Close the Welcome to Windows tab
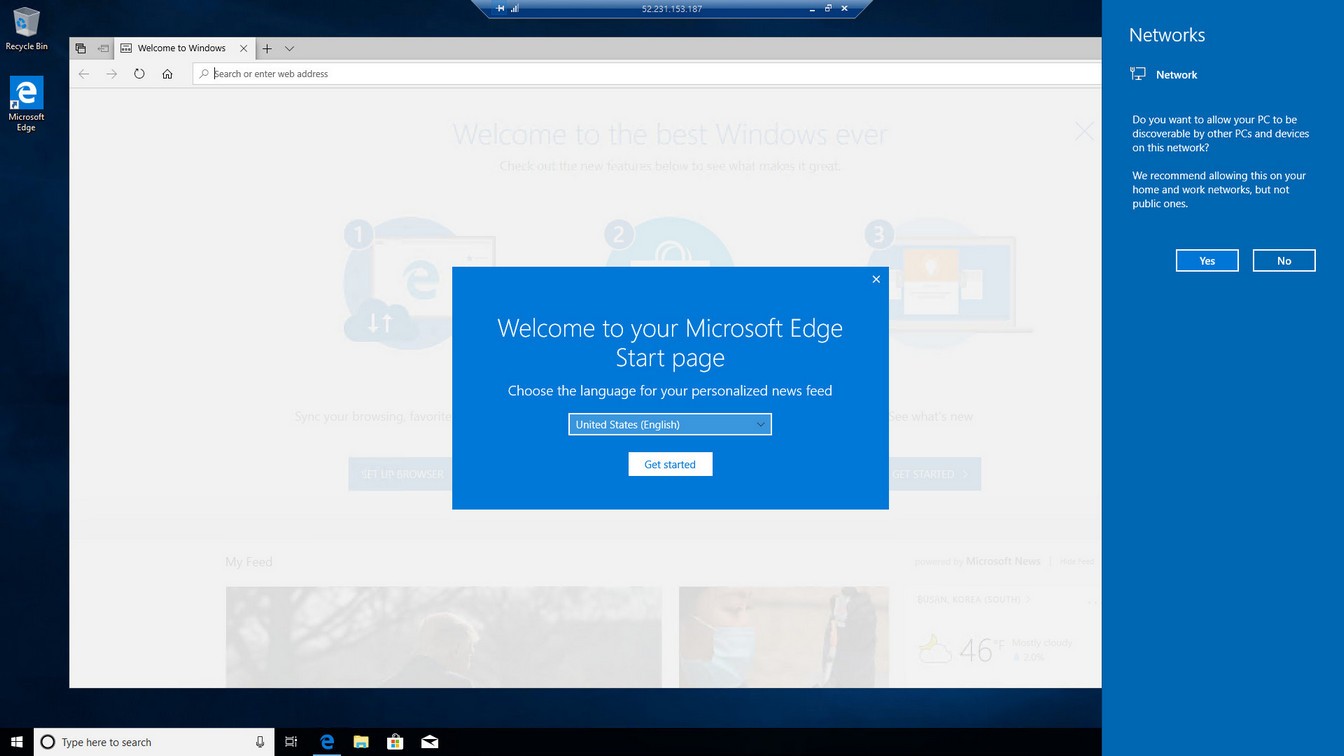Screen dimensions: 1344x756 [x=243, y=48]
